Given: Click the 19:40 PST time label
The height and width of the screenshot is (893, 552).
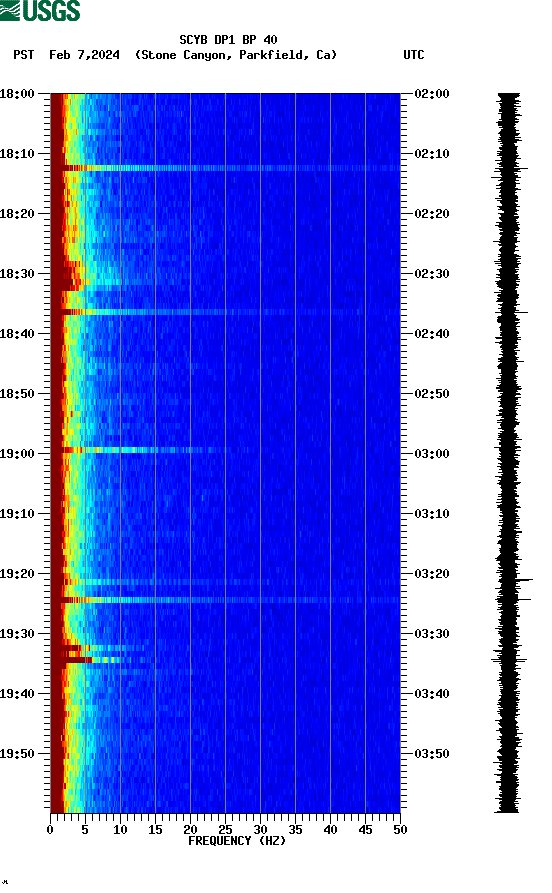Looking at the screenshot, I should coord(17,694).
